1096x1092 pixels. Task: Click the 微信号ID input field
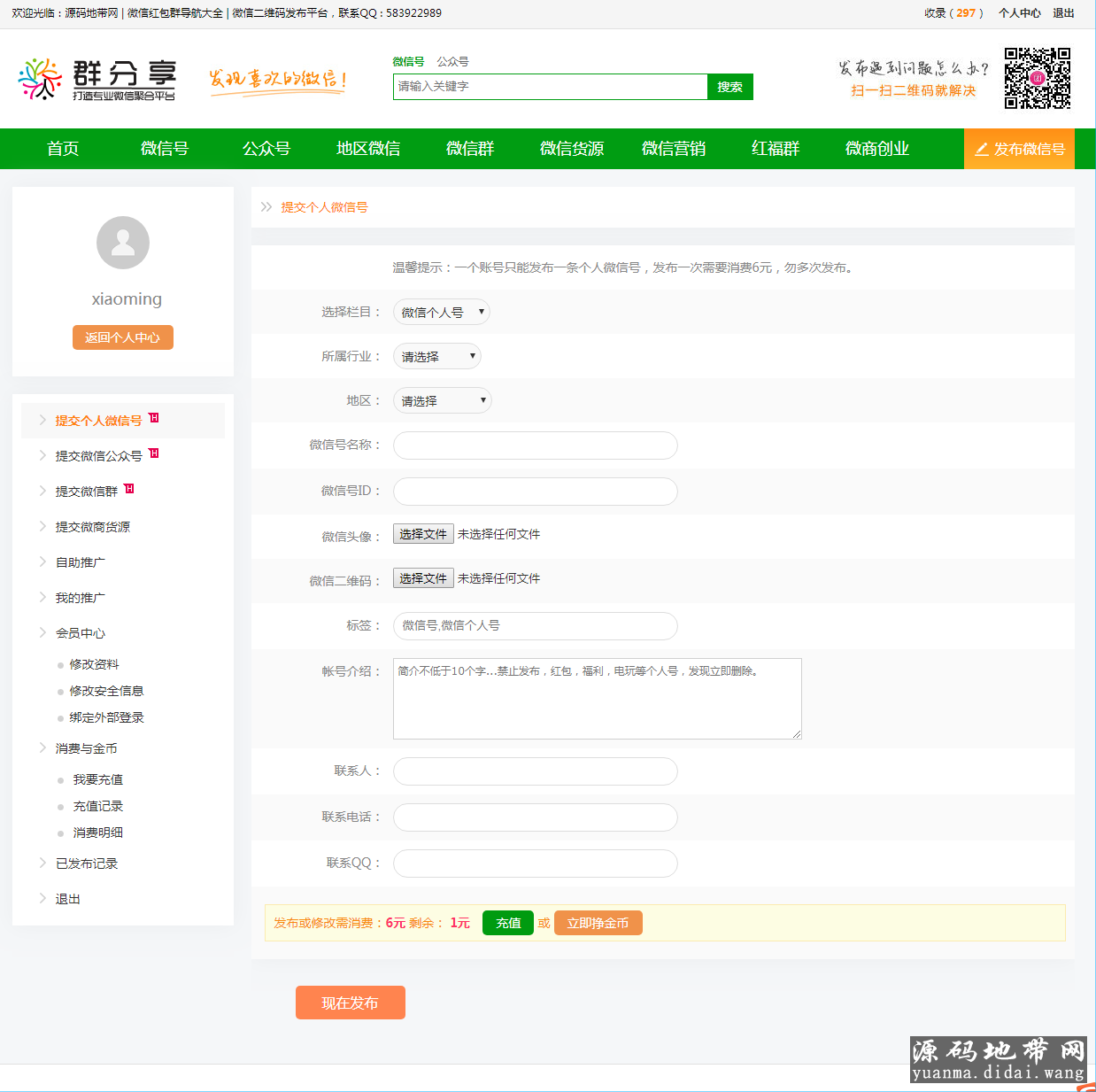pyautogui.click(x=535, y=492)
